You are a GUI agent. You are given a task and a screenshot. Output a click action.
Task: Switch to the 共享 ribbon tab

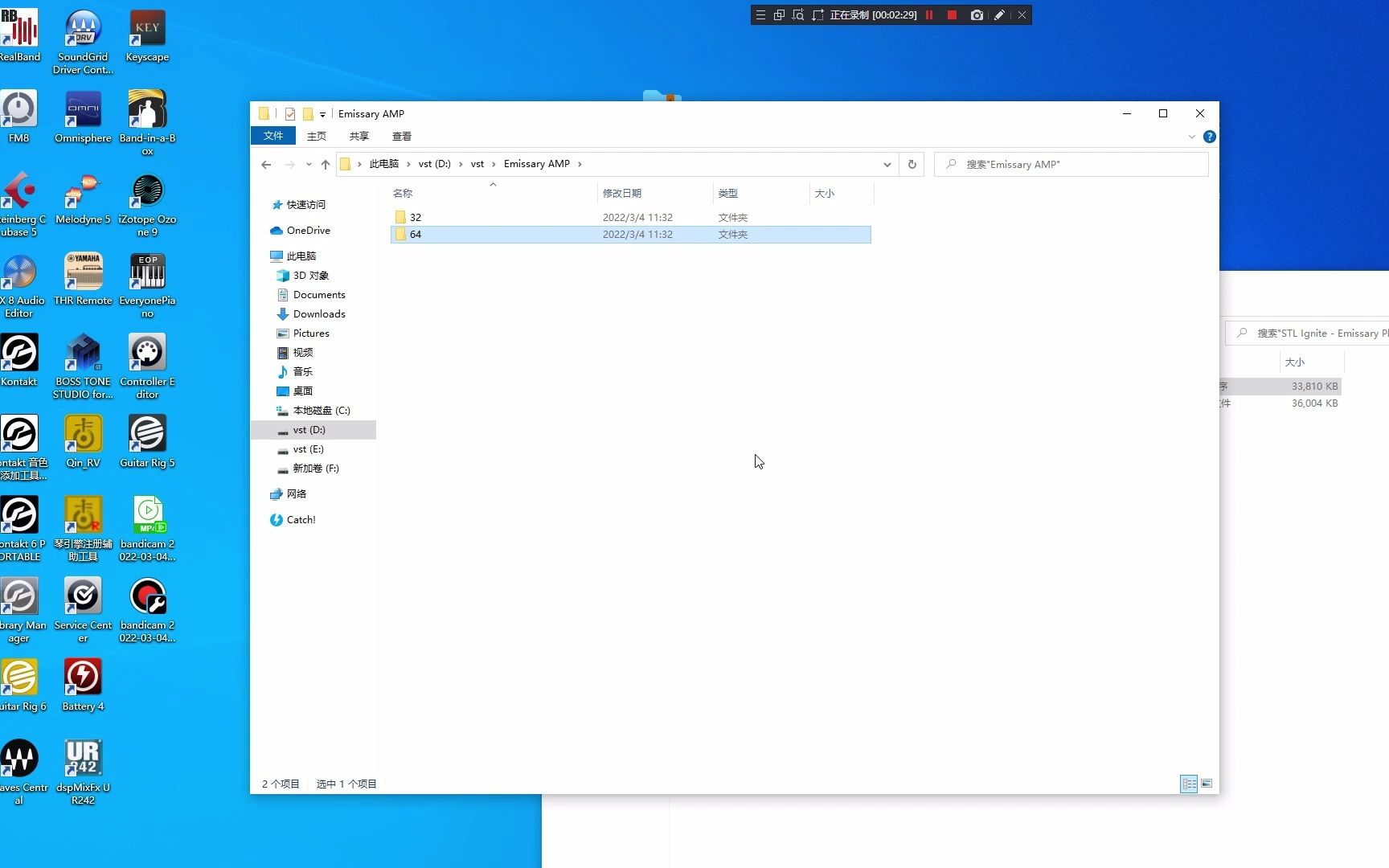pyautogui.click(x=359, y=137)
